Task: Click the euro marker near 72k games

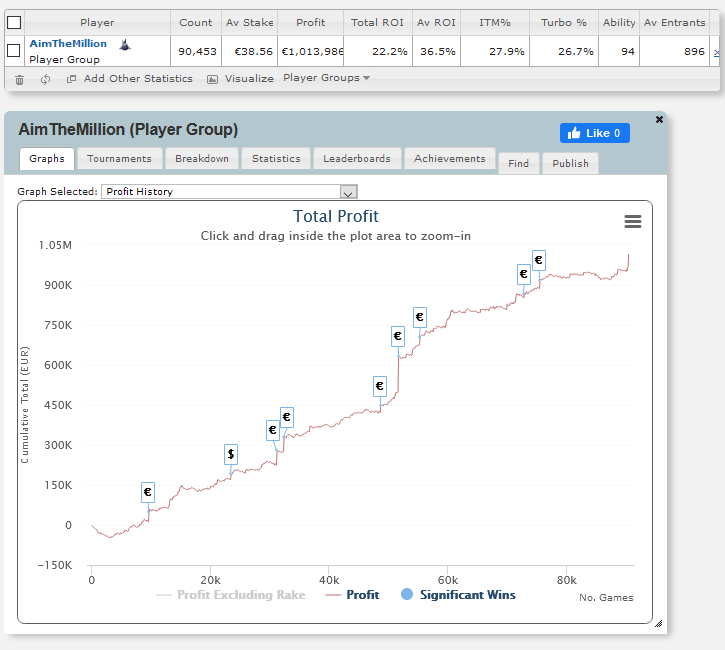Action: (523, 274)
